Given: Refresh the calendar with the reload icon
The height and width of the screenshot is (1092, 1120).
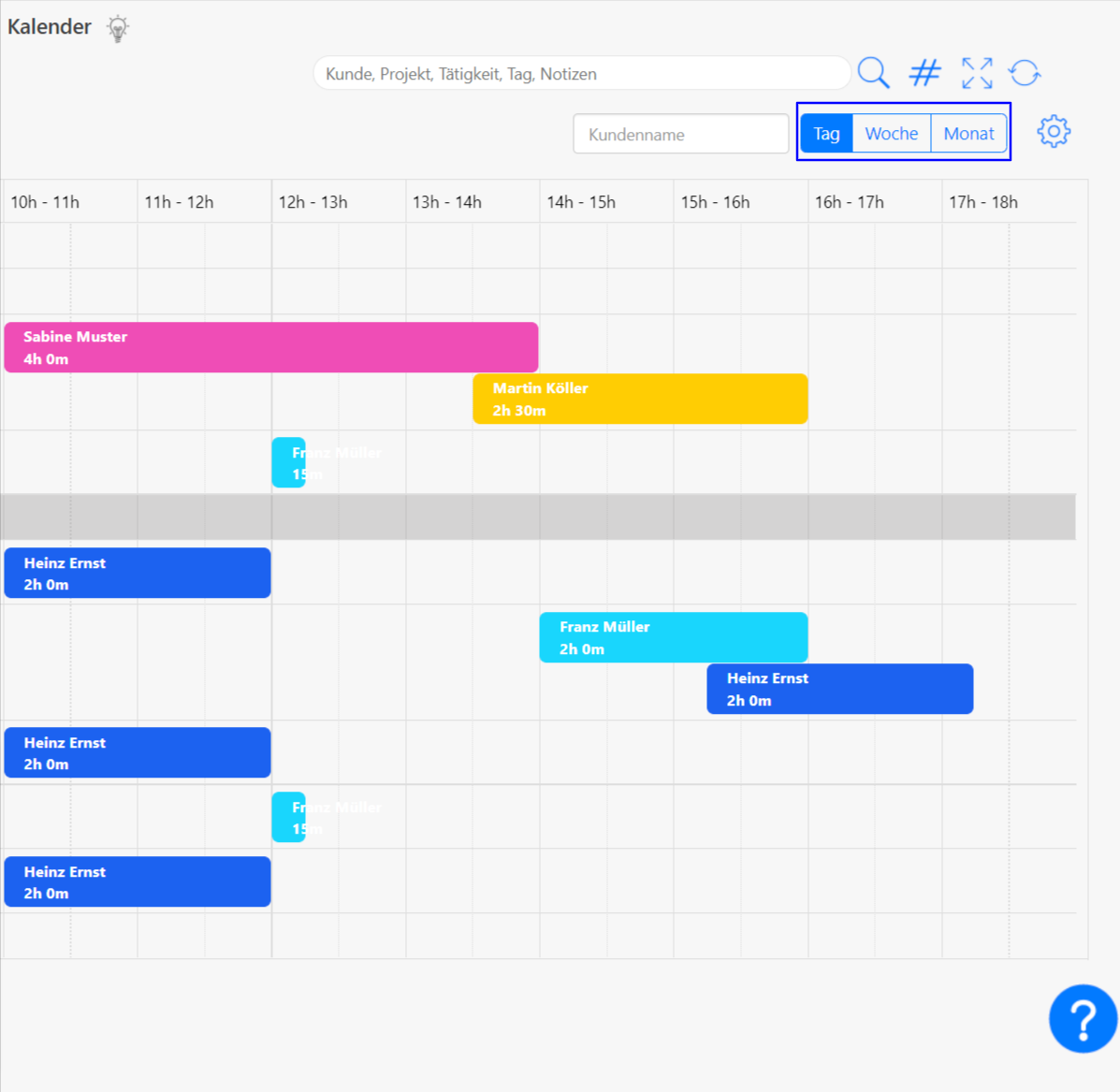Looking at the screenshot, I should [x=1025, y=73].
